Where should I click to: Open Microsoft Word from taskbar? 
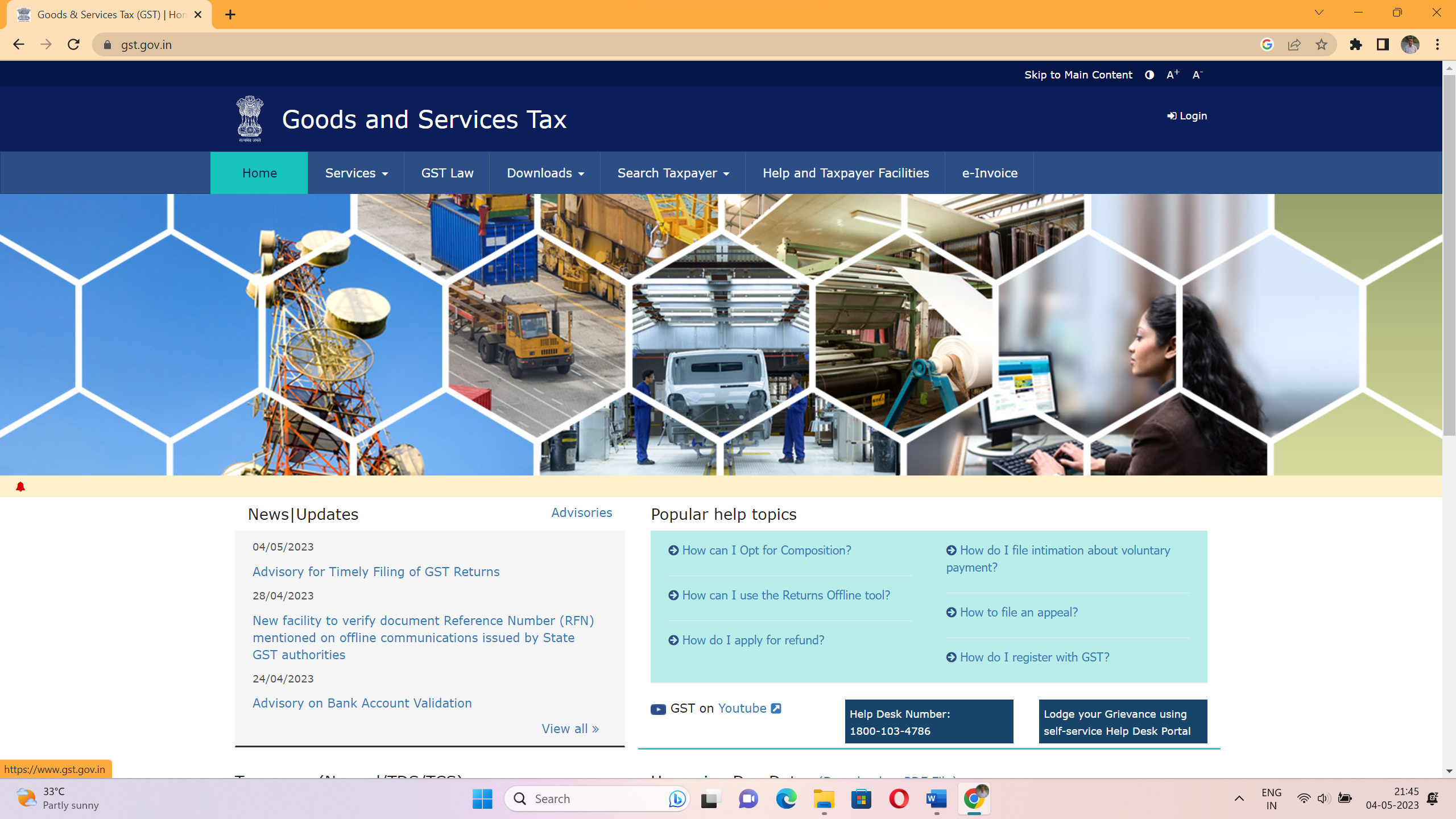tap(936, 799)
